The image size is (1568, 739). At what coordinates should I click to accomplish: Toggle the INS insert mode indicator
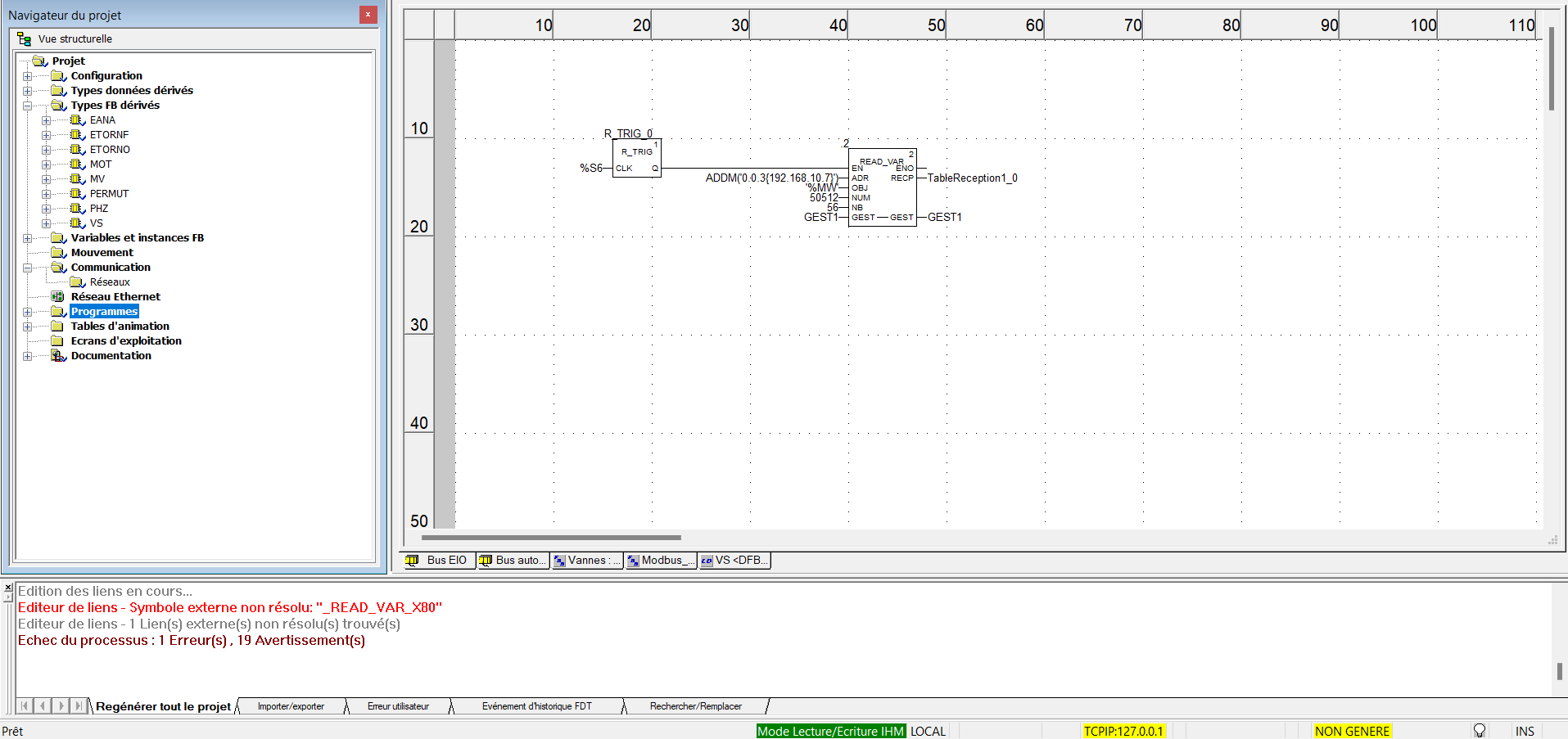point(1524,731)
